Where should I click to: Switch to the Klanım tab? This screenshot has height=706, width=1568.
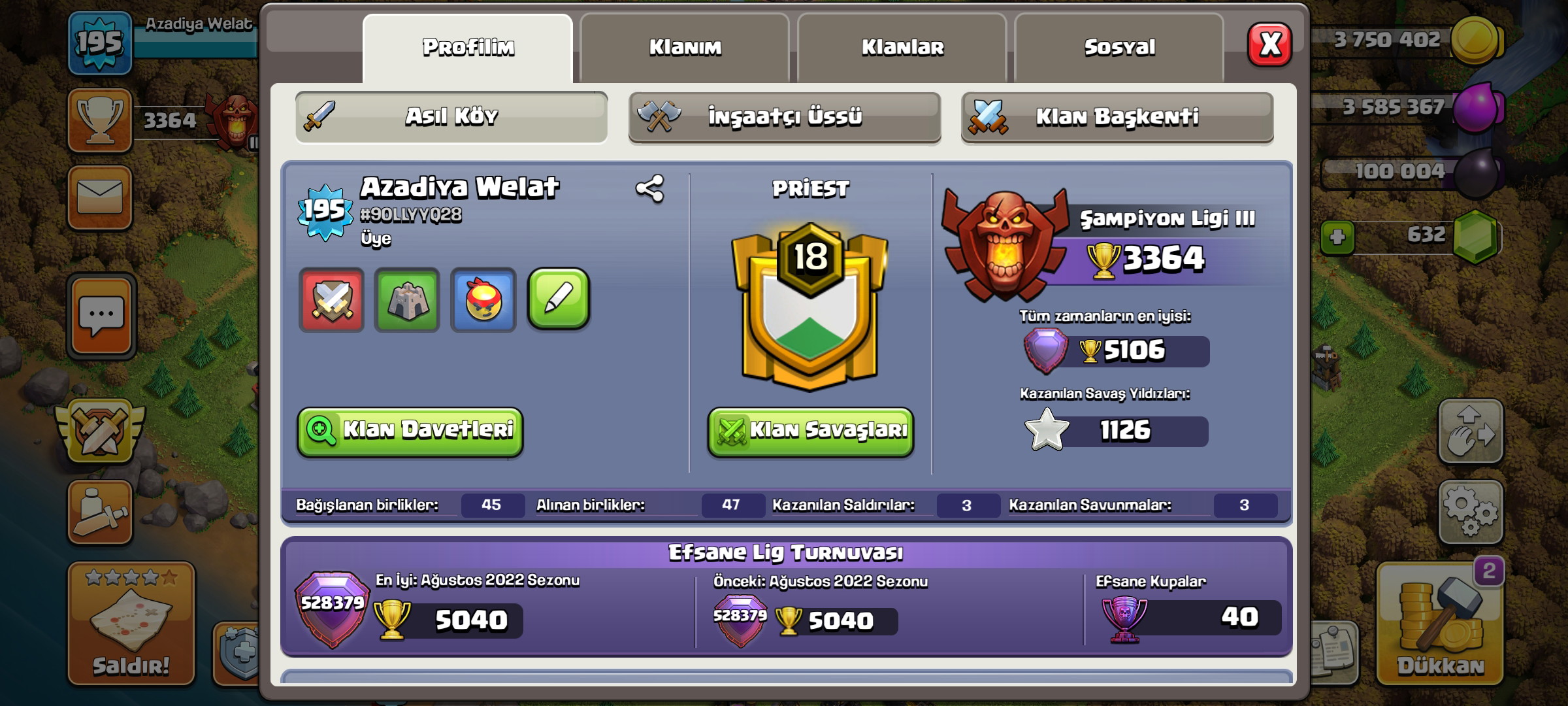(685, 48)
